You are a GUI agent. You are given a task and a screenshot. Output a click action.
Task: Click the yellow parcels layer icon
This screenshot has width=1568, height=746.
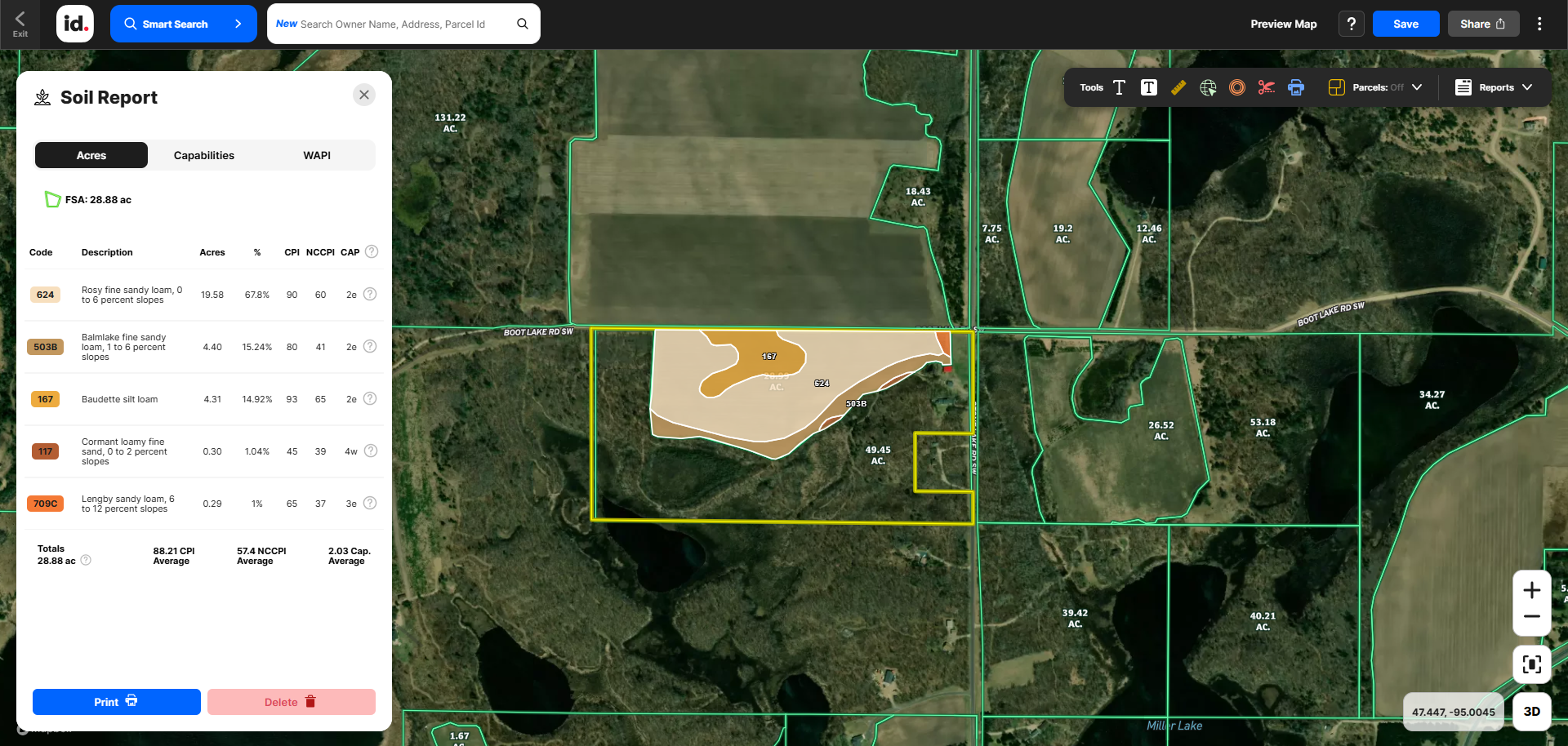(1337, 87)
